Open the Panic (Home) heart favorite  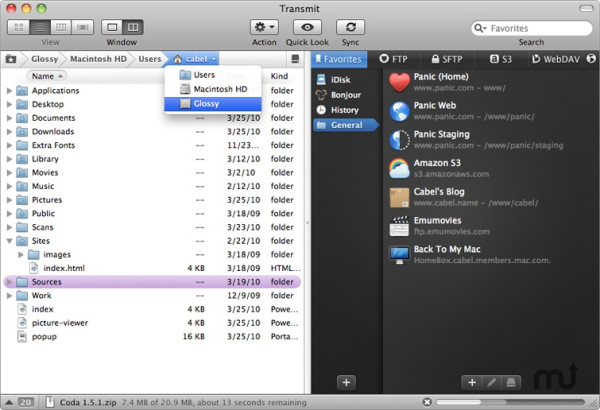398,82
